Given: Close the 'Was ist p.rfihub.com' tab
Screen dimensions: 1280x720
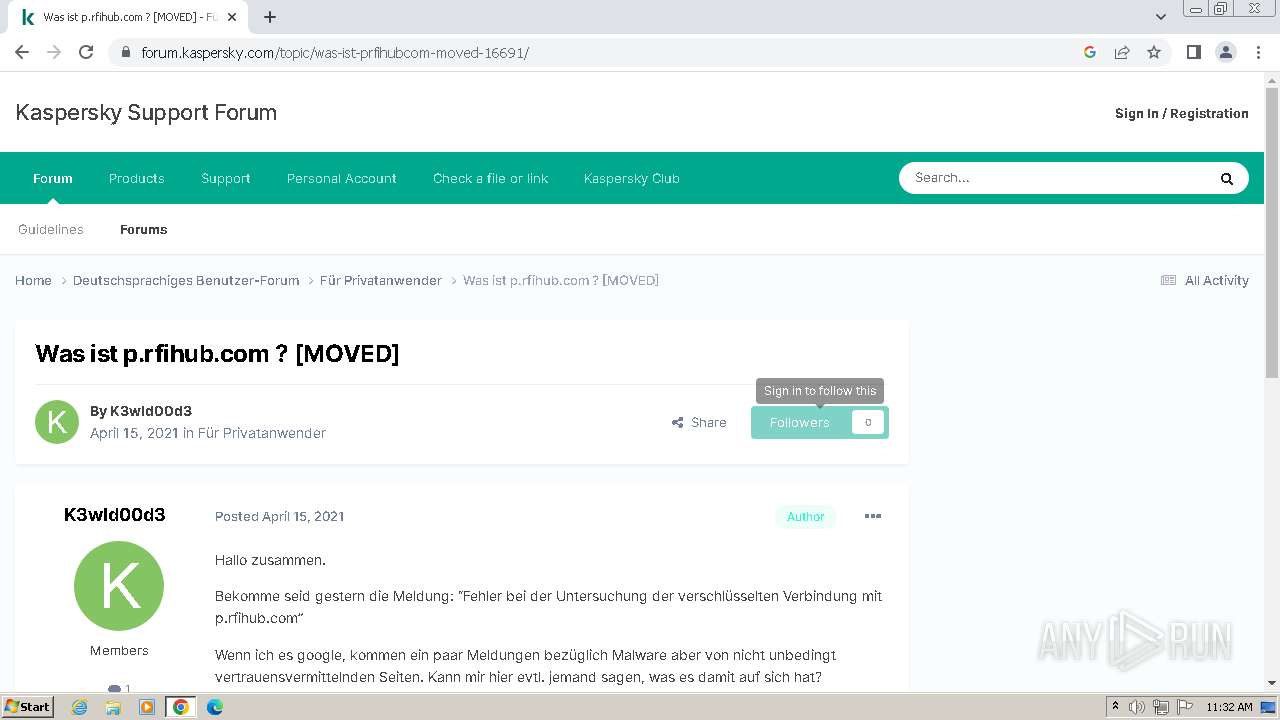Looking at the screenshot, I should tap(233, 17).
